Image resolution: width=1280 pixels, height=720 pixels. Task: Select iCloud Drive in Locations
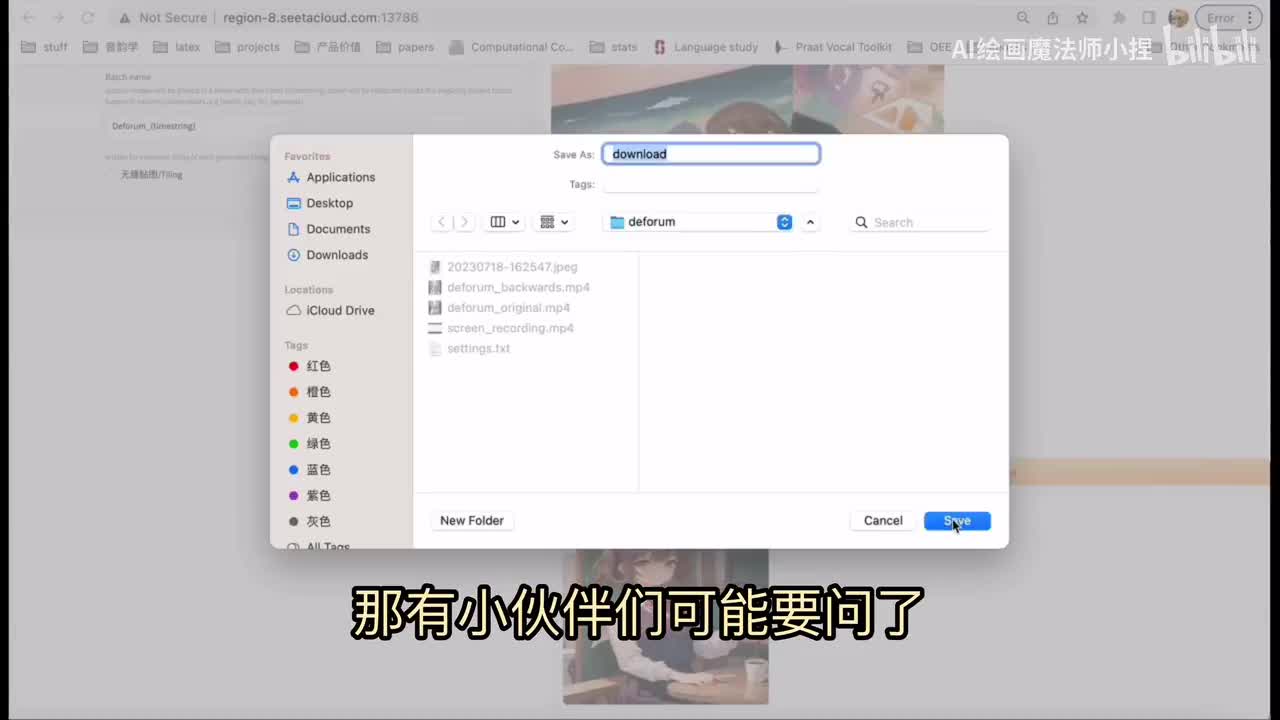coord(340,310)
